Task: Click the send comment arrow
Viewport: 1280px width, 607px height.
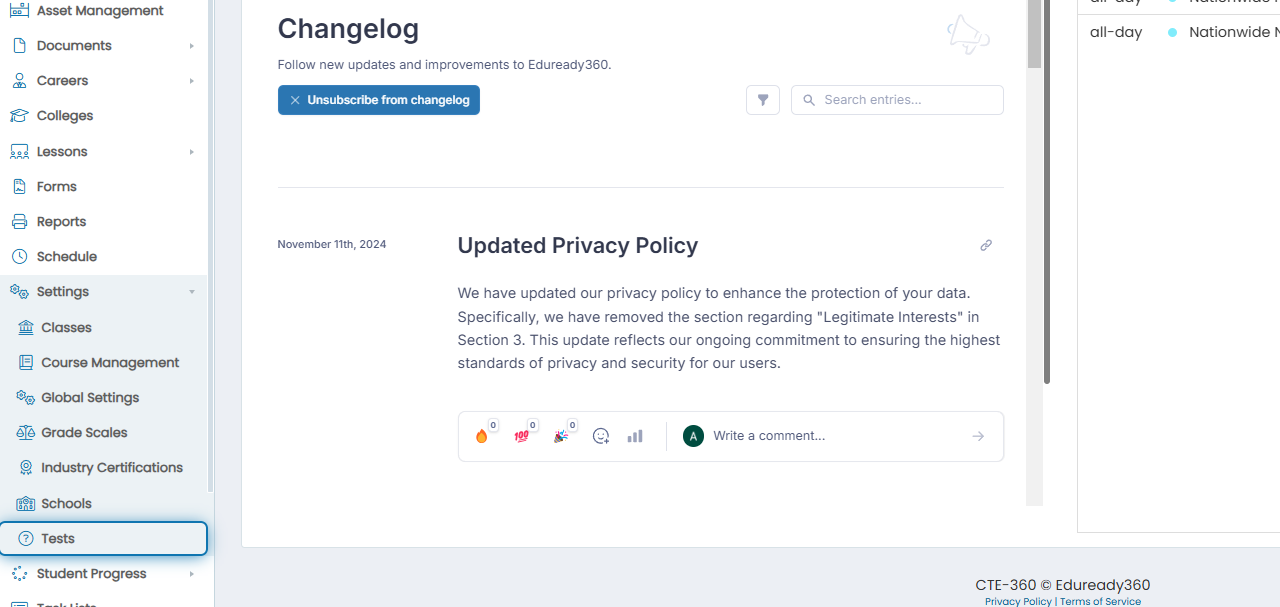Action: [x=978, y=436]
